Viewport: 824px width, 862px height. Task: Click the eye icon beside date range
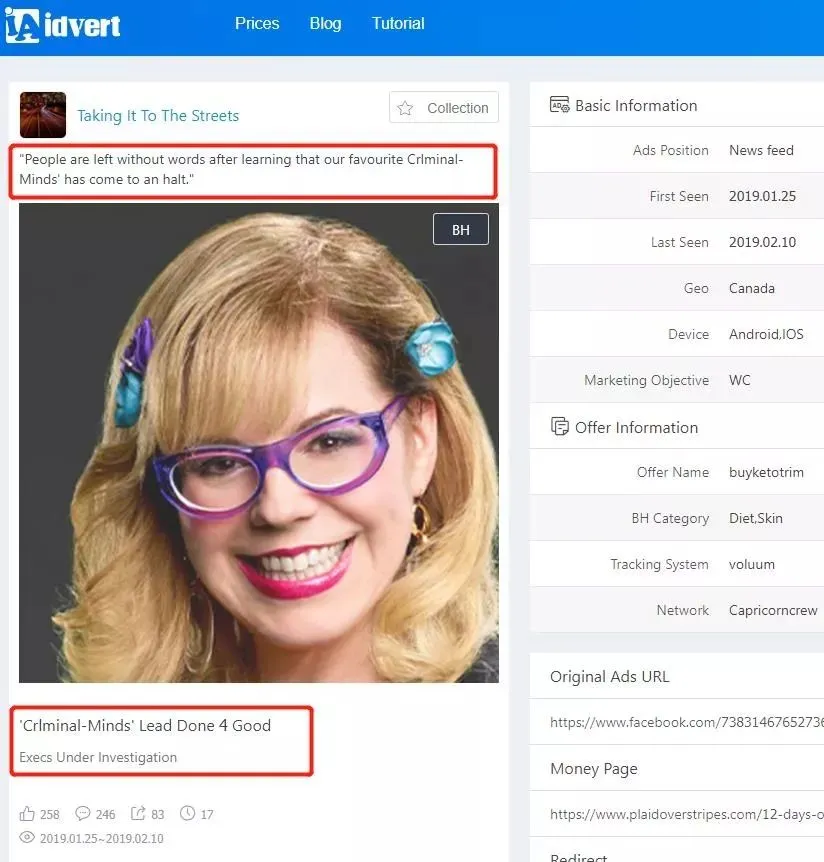tap(27, 837)
